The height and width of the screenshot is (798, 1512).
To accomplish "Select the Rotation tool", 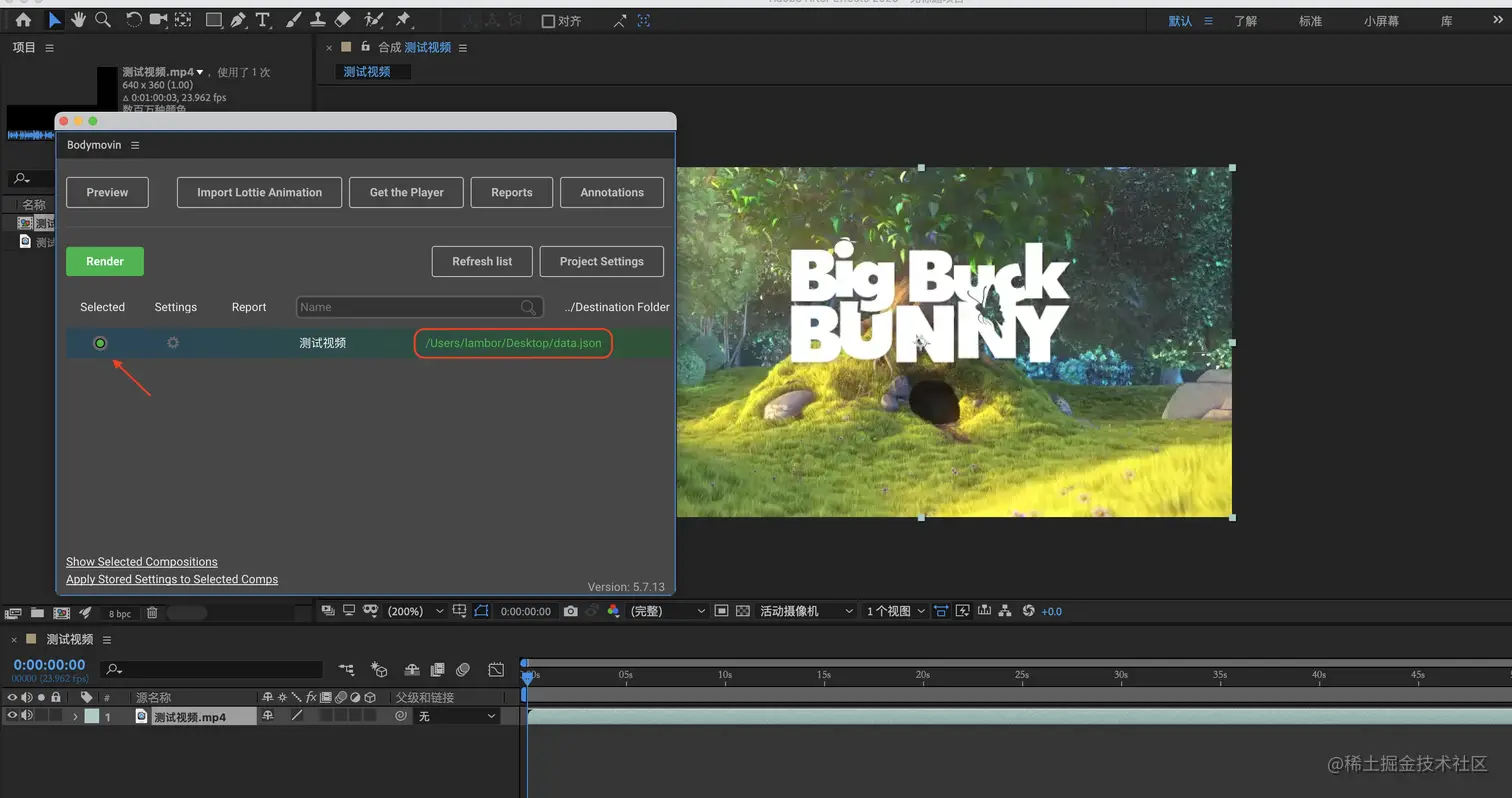I will point(133,20).
